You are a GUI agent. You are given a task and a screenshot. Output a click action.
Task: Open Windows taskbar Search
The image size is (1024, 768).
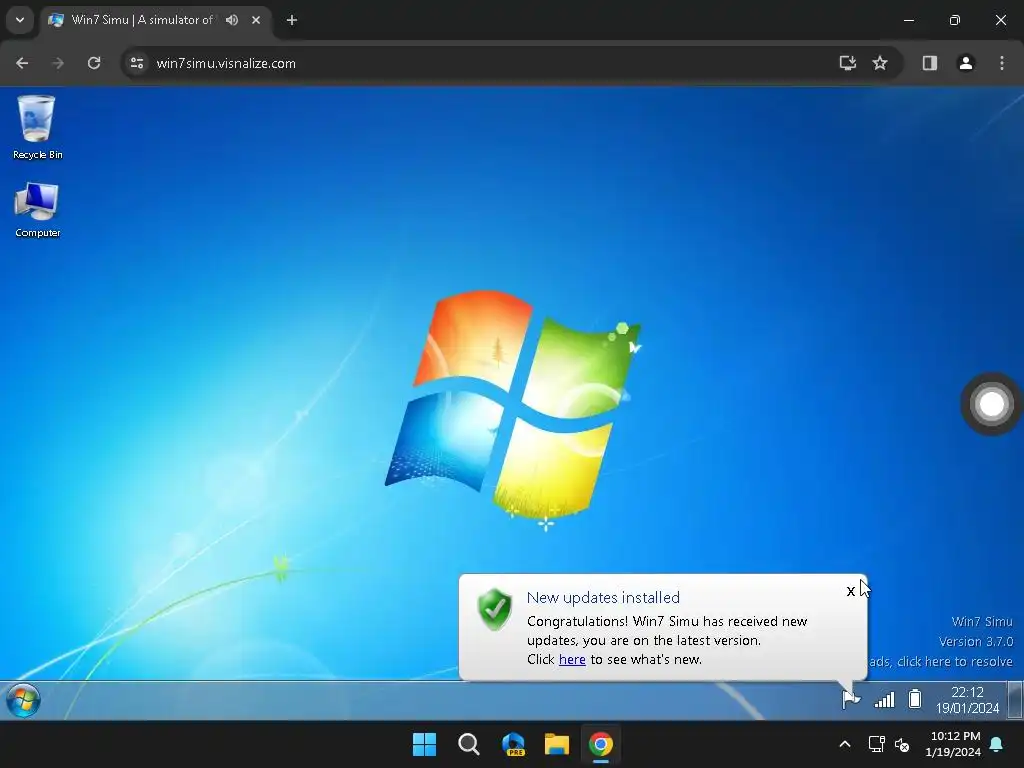[469, 744]
